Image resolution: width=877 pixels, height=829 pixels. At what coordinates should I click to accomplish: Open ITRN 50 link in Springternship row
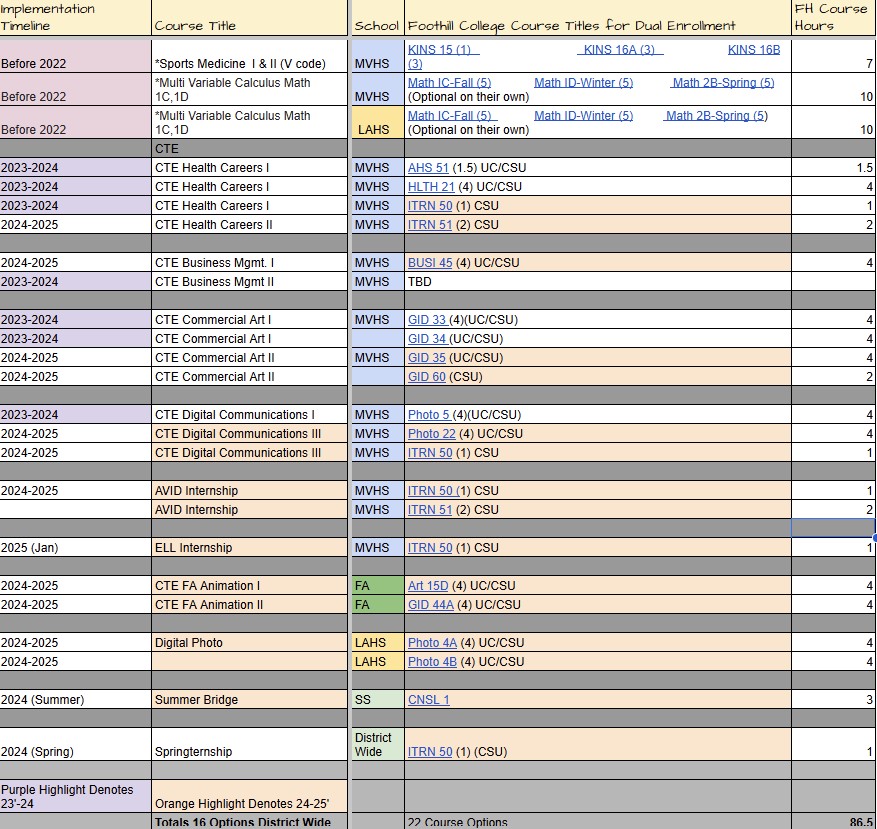(430, 752)
